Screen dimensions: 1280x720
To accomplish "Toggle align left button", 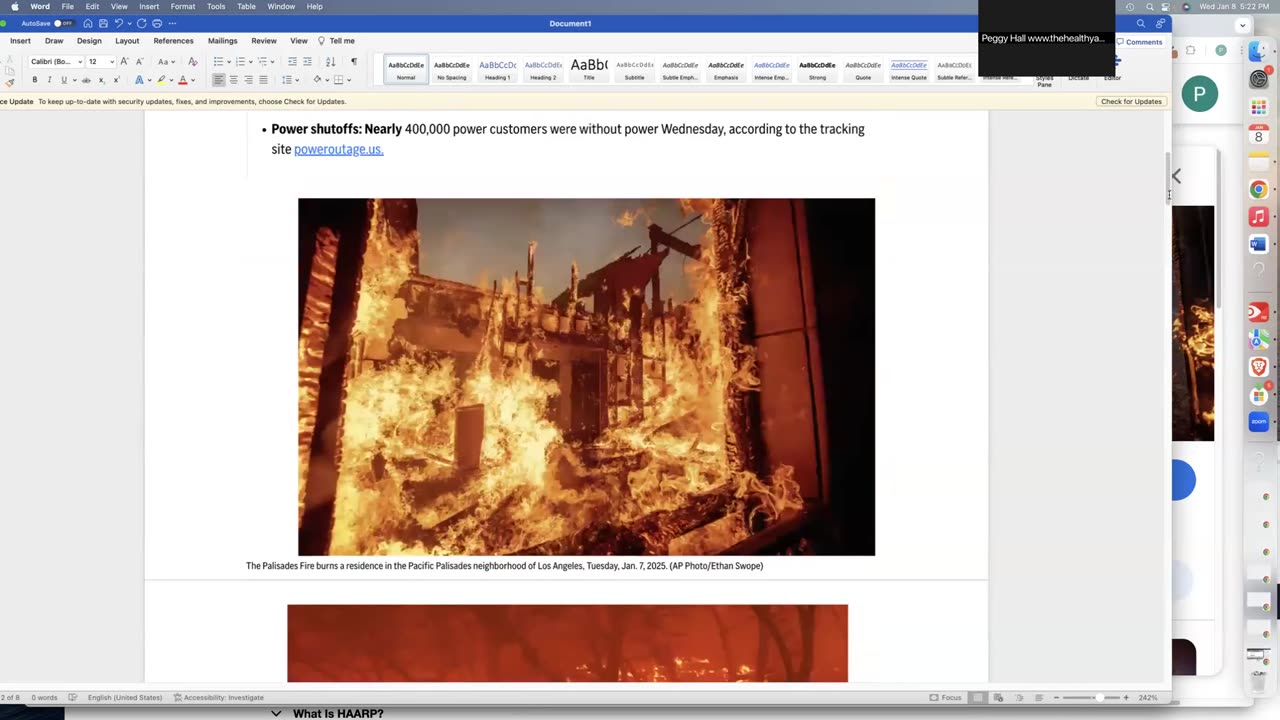I will 218,80.
